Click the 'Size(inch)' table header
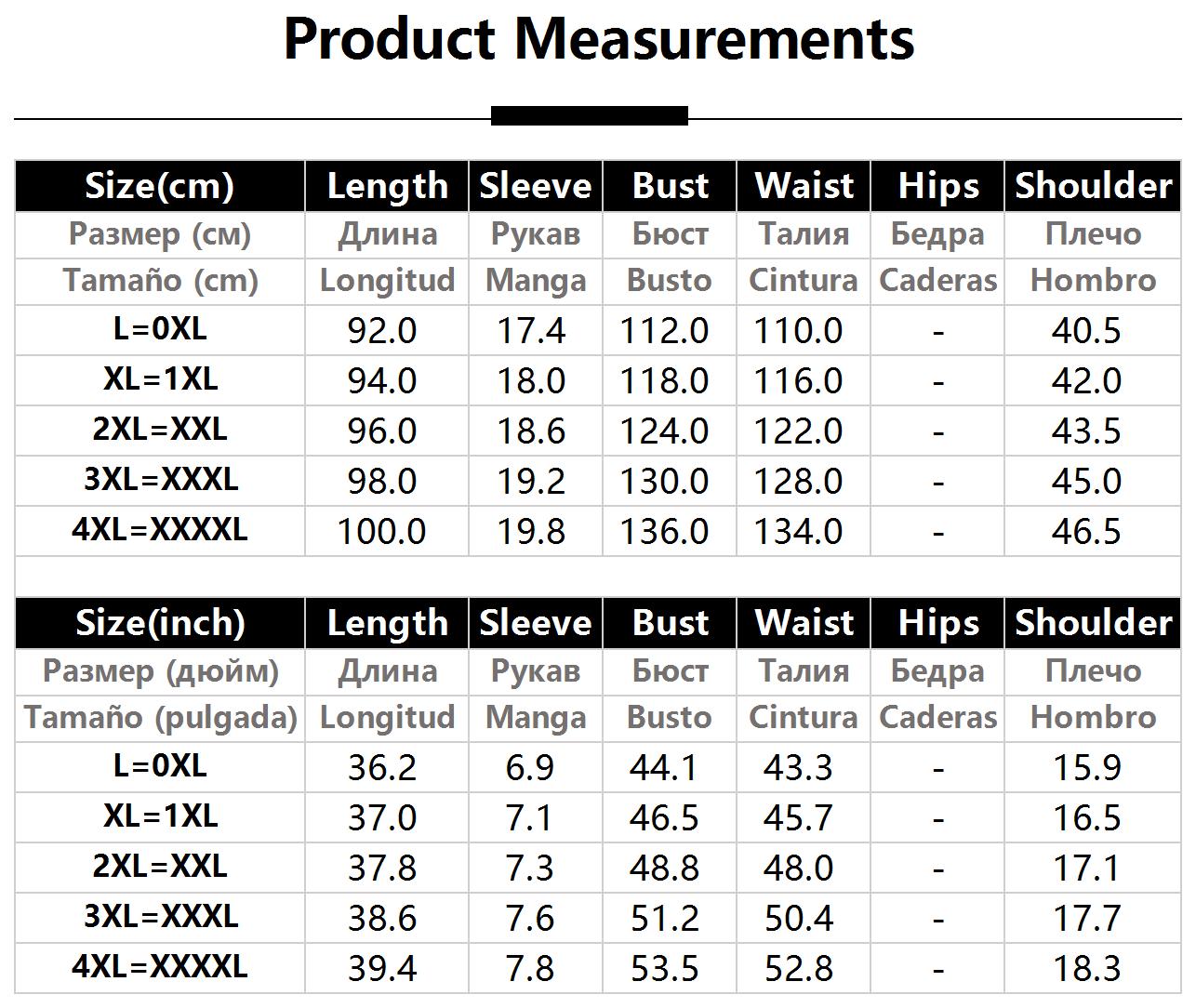Screen dimensions: 1196x1008 159,623
